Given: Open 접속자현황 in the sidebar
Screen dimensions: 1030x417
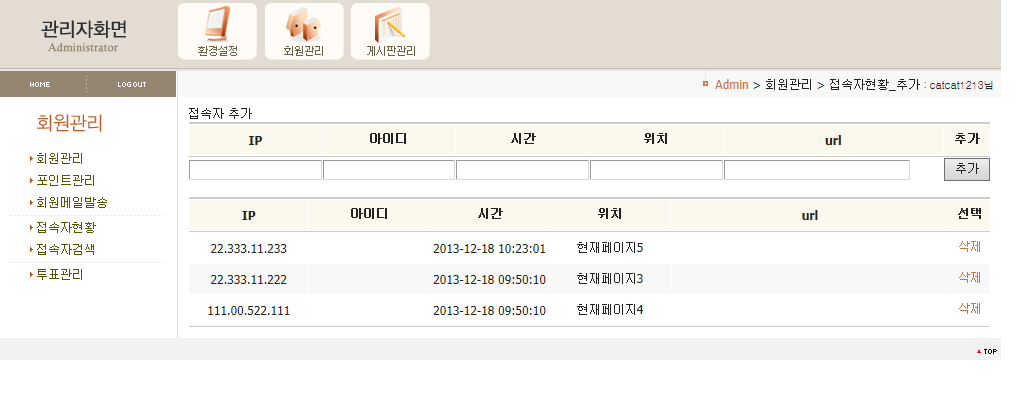Looking at the screenshot, I should [x=65, y=227].
